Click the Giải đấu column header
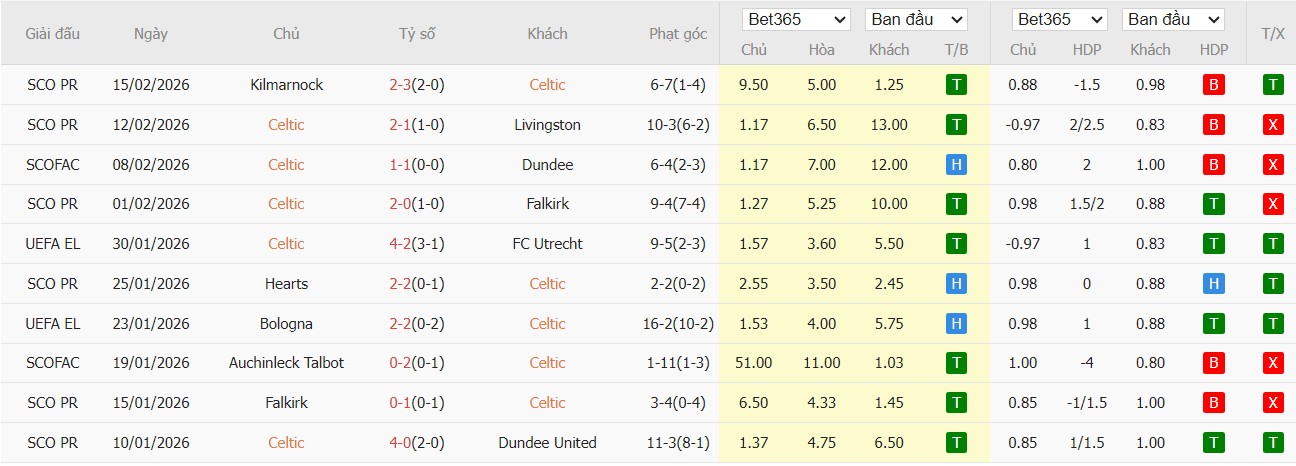The width and height of the screenshot is (1296, 466). [x=53, y=34]
